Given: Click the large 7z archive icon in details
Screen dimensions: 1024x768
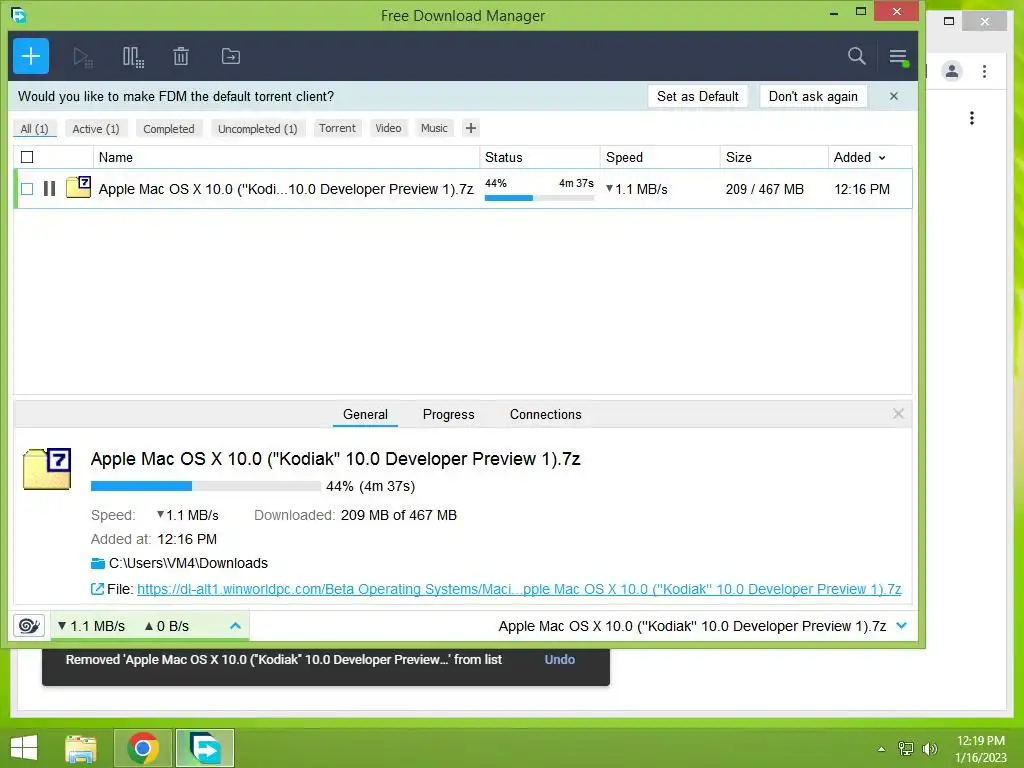Looking at the screenshot, I should [47, 469].
